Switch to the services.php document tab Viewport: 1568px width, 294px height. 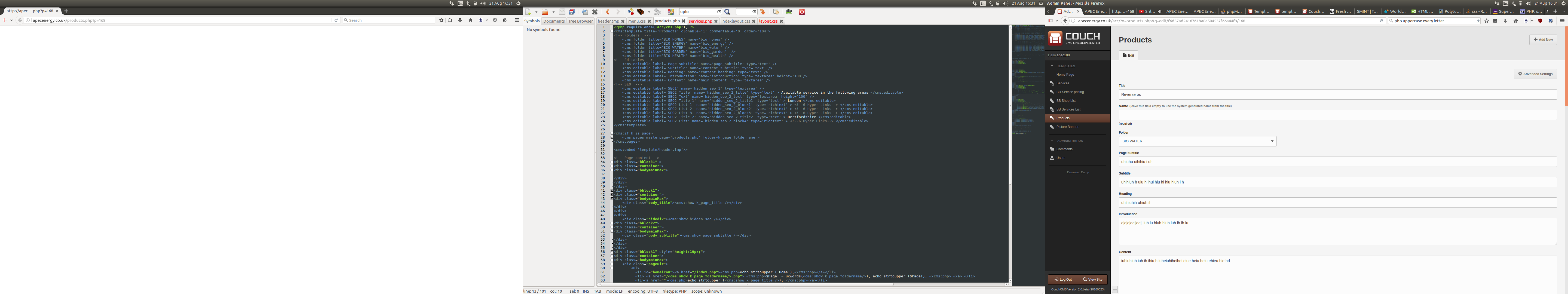pyautogui.click(x=701, y=21)
